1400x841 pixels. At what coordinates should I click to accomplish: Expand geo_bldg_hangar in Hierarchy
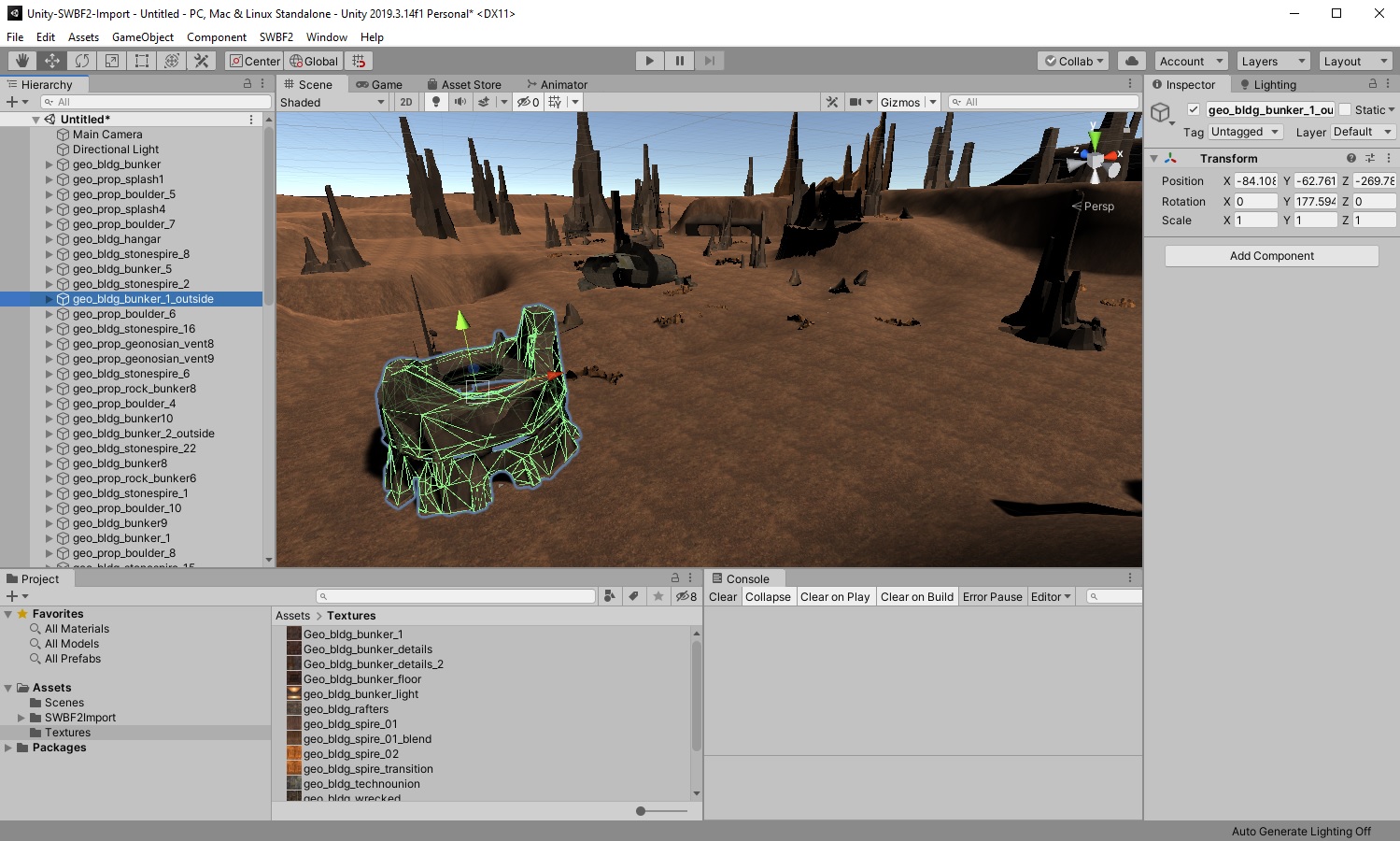click(x=49, y=239)
